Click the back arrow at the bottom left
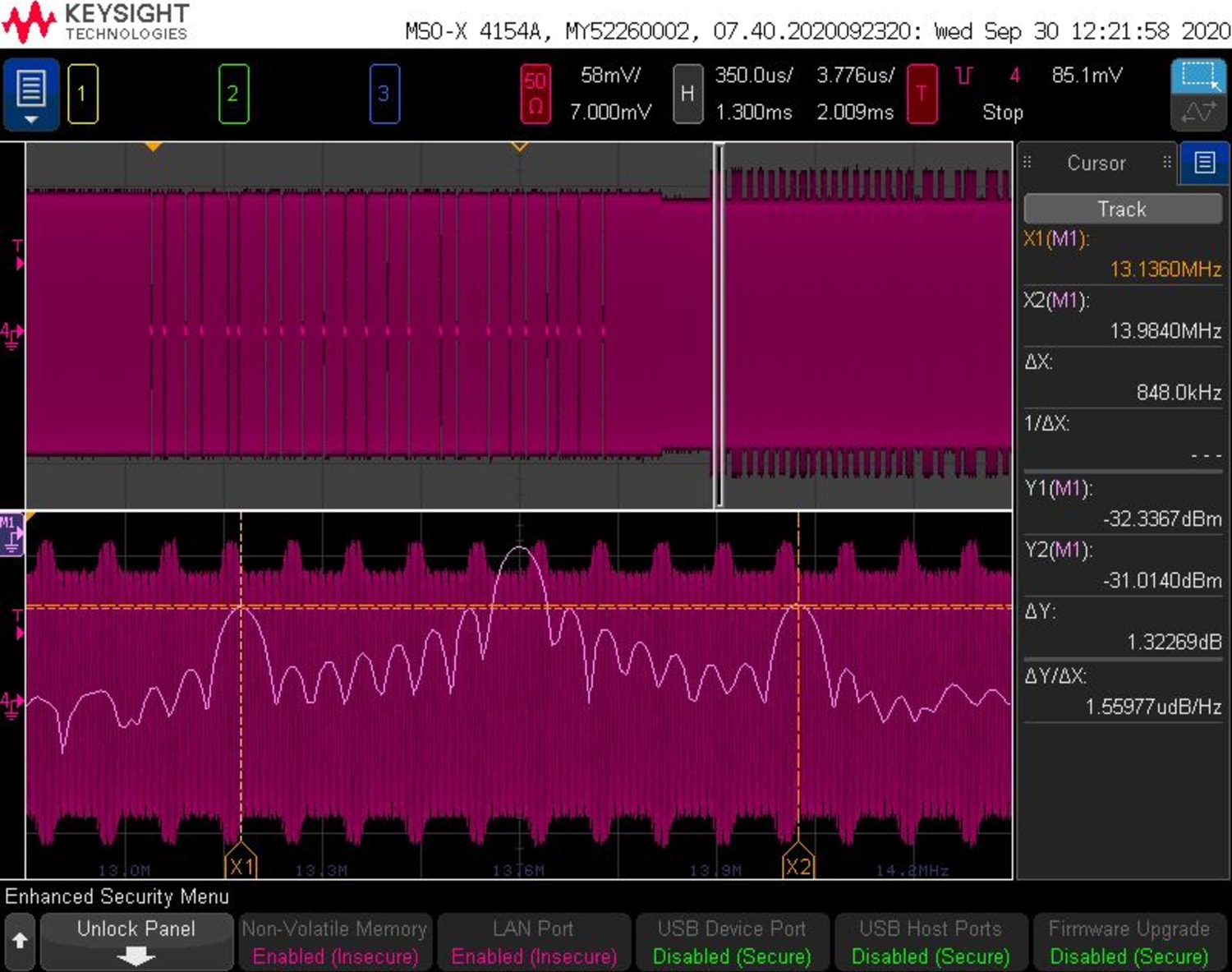Screen dimensions: 1232x972 tap(18, 942)
